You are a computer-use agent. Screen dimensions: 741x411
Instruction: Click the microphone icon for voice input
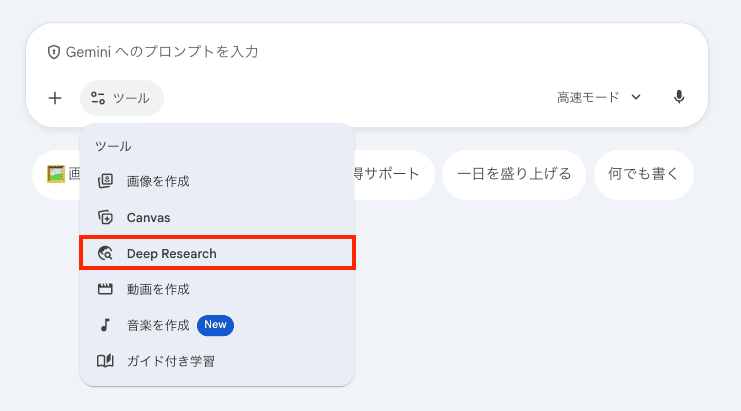pyautogui.click(x=679, y=97)
